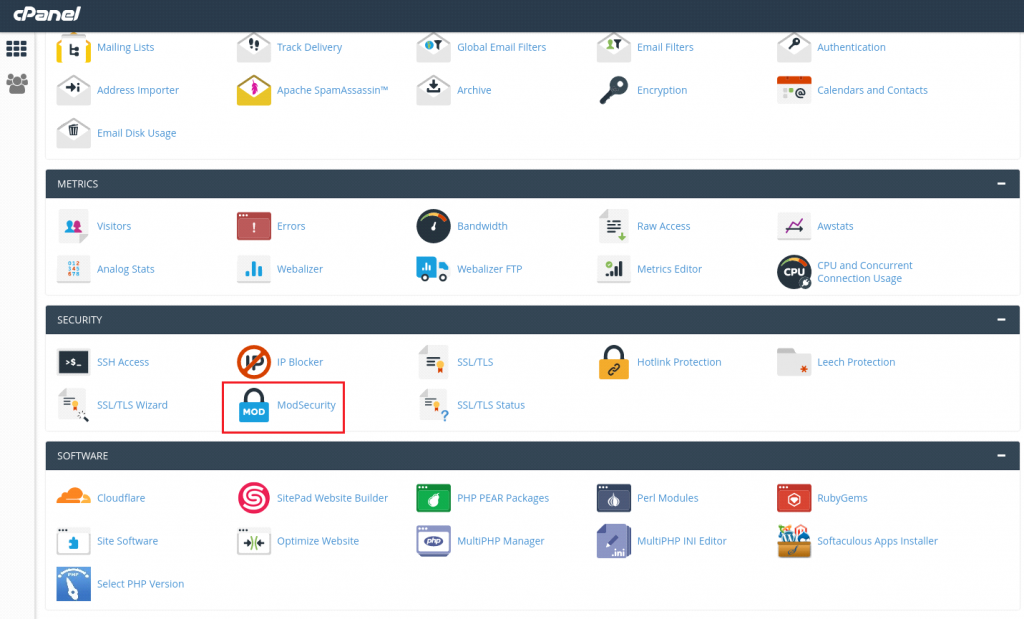1024x619 pixels.
Task: Click the SSL/TLS Status icon
Action: tap(434, 405)
